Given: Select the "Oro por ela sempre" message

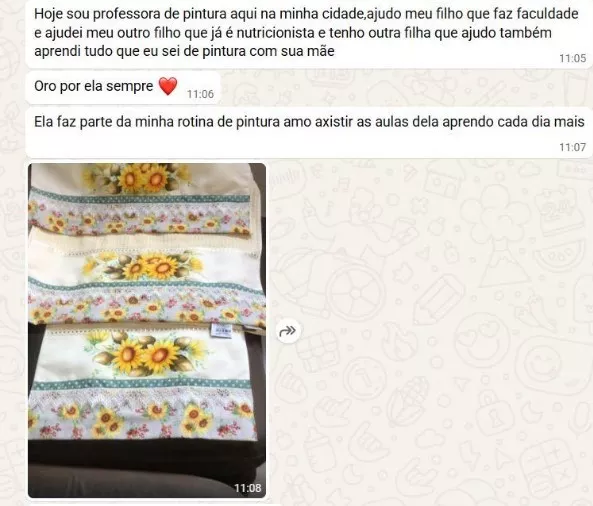Looking at the screenshot, I should pos(123,87).
